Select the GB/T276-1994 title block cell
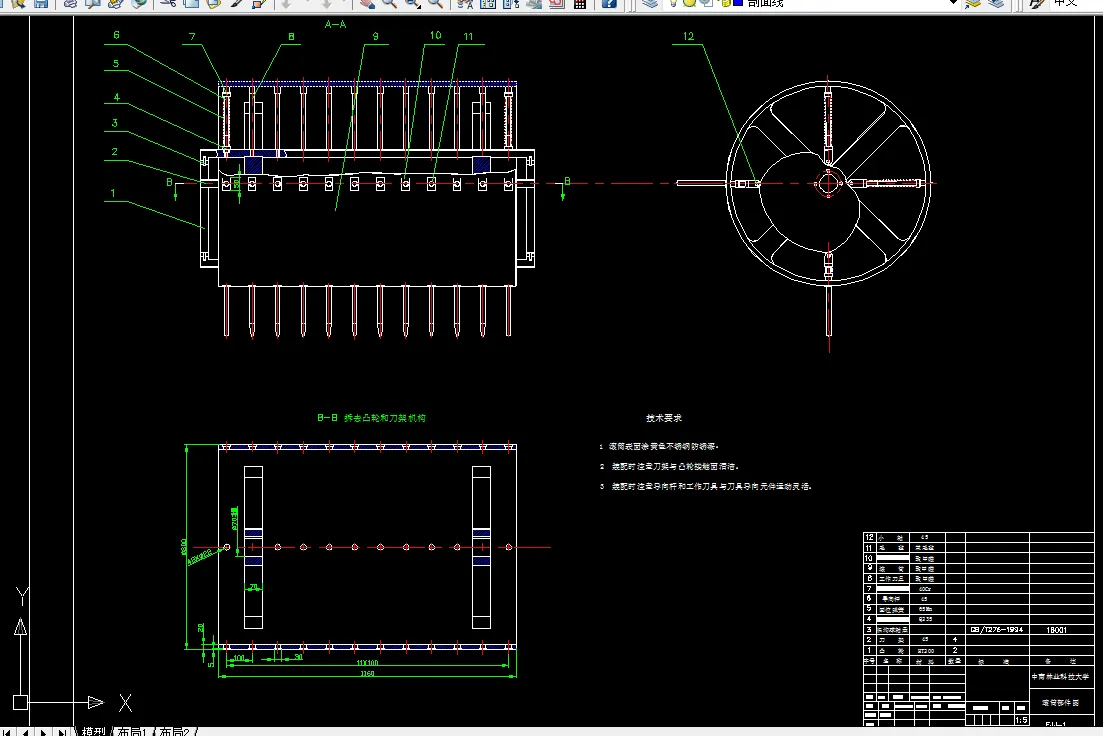The width and height of the screenshot is (1103, 736). (x=997, y=630)
